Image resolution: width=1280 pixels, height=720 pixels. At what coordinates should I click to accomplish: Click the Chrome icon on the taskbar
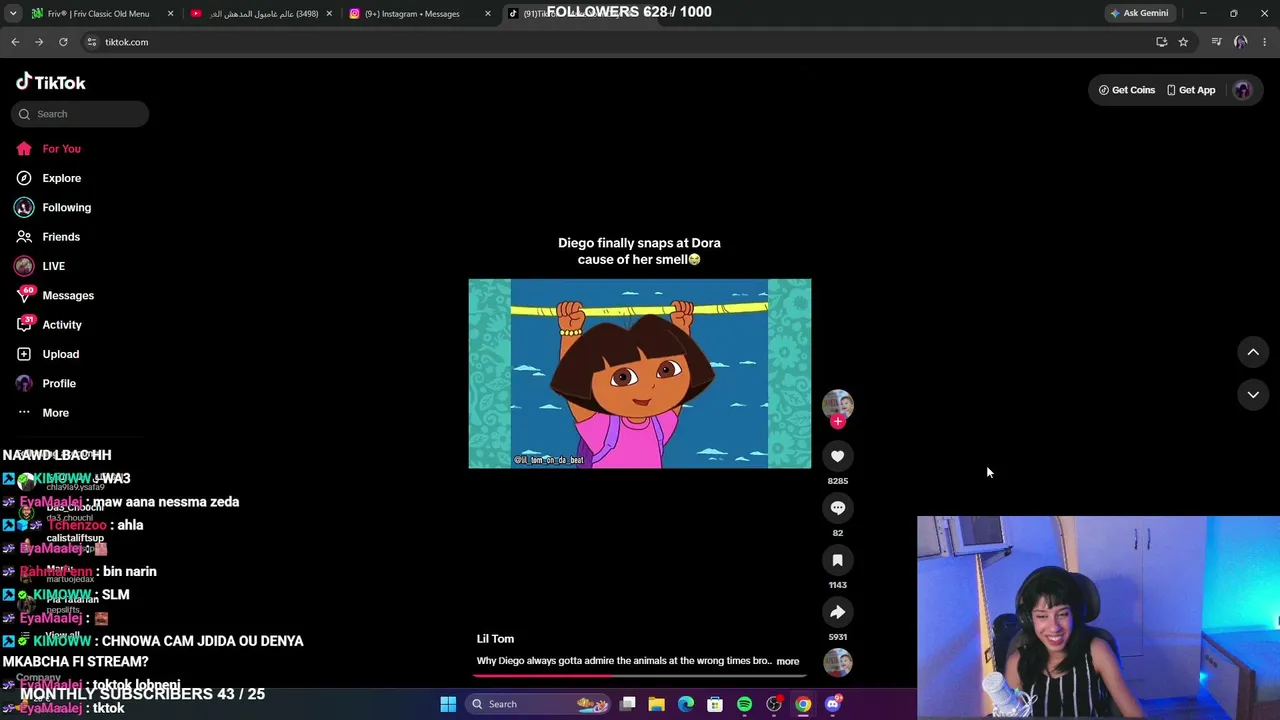click(x=803, y=704)
